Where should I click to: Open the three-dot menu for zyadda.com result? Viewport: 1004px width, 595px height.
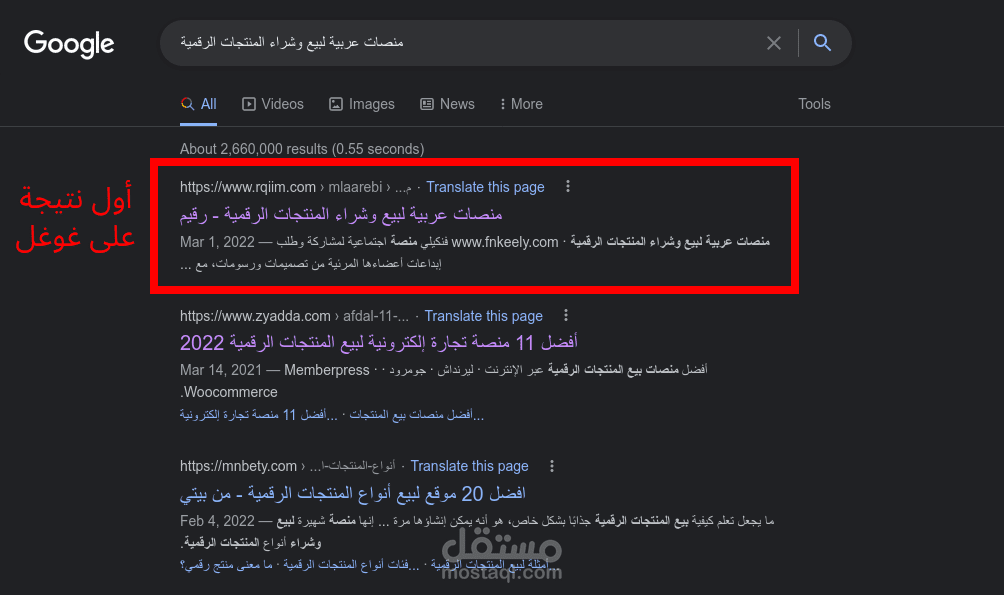pos(565,315)
